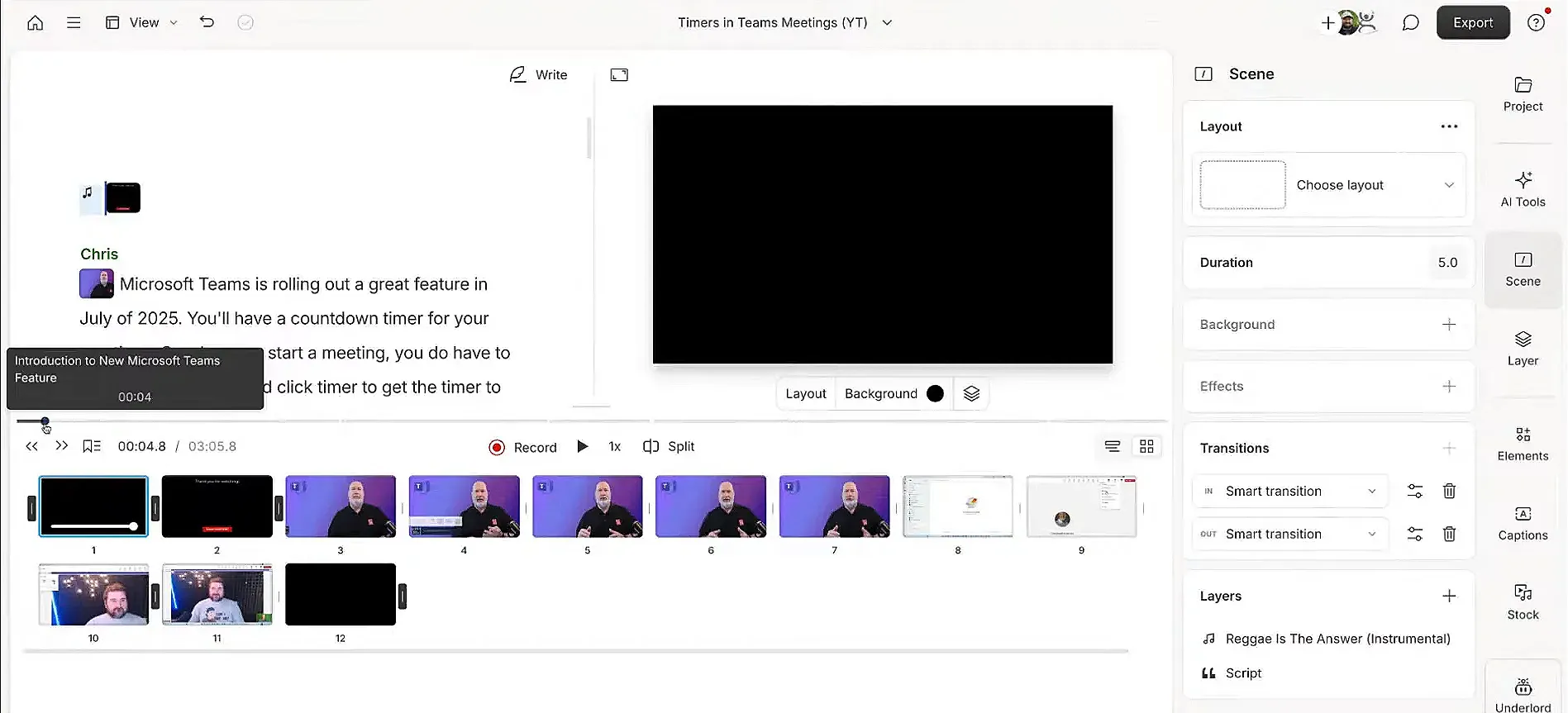Image resolution: width=1568 pixels, height=713 pixels.
Task: Change the 1x playback speed
Action: [614, 446]
